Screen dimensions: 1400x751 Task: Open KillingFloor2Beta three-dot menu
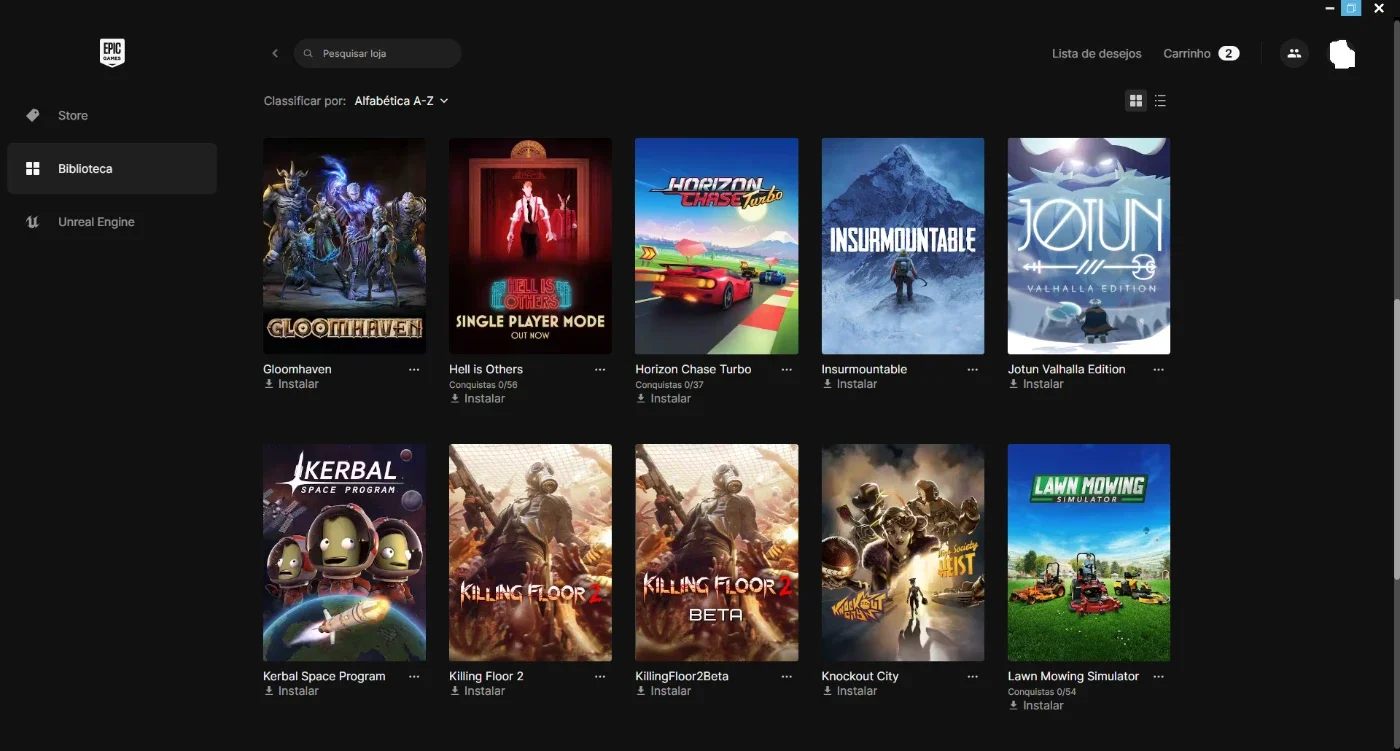786,677
